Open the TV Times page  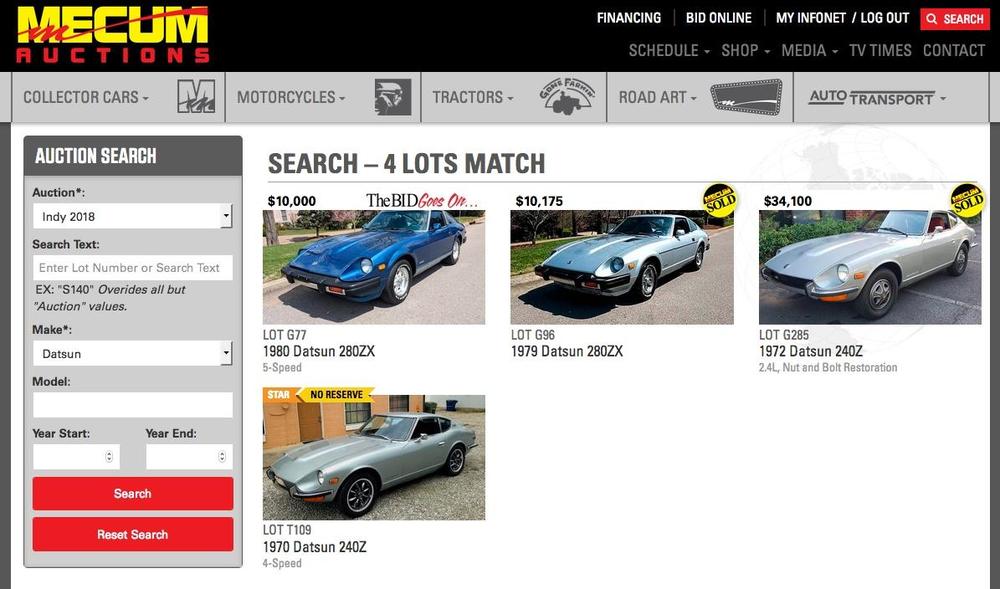tap(880, 50)
